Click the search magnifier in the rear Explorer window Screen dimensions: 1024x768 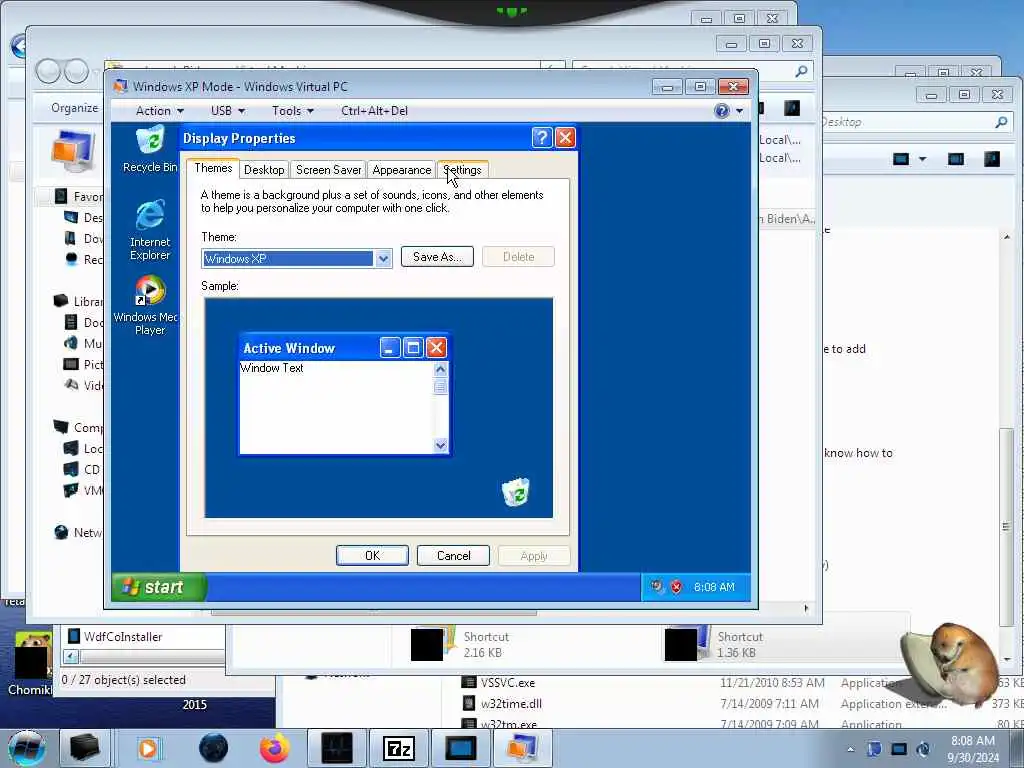[x=801, y=71]
